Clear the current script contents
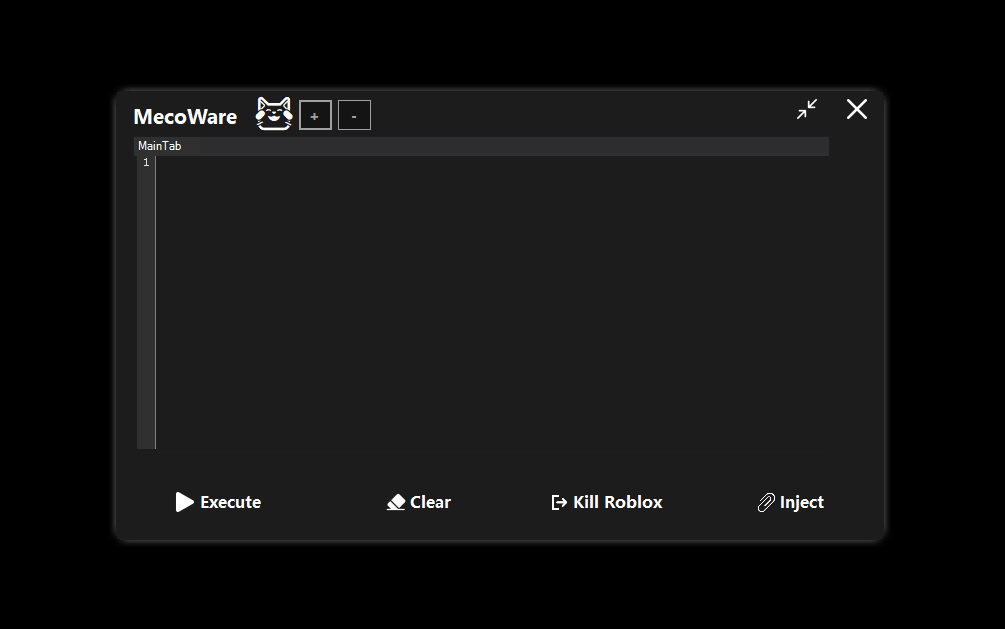Image resolution: width=1005 pixels, height=629 pixels. pos(419,502)
